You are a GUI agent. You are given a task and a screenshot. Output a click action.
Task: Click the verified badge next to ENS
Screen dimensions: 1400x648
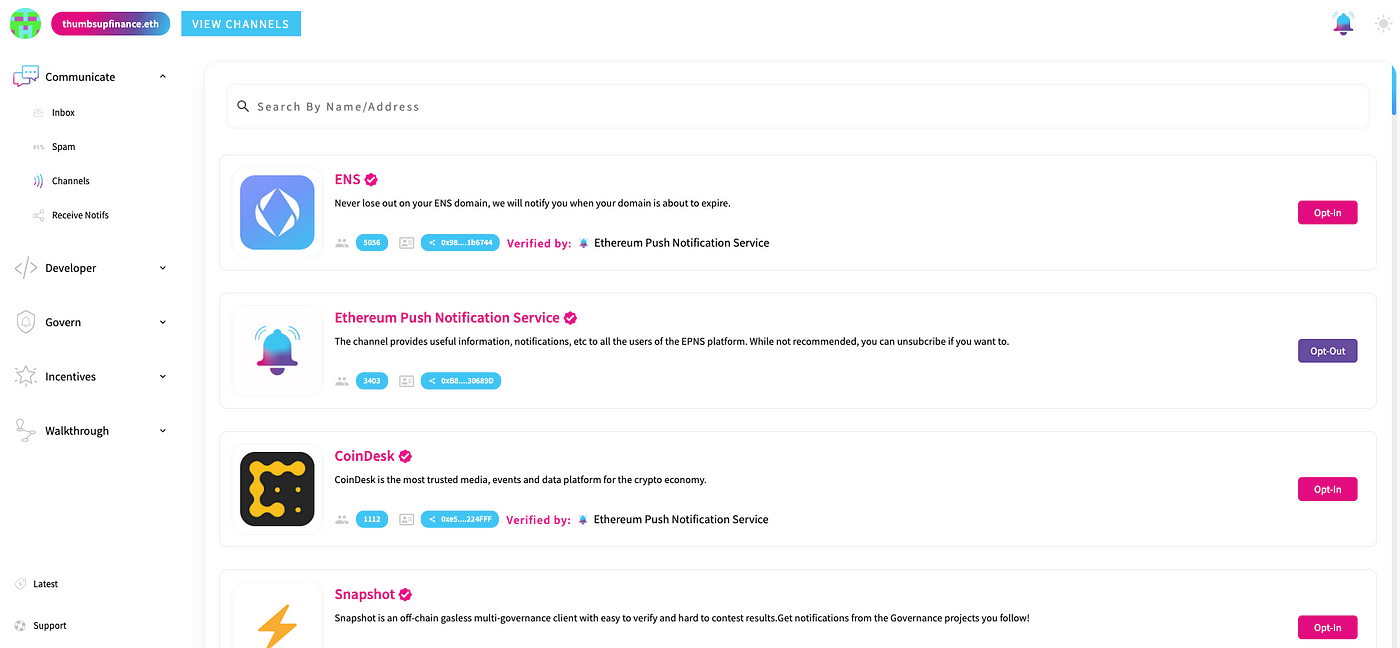371,180
